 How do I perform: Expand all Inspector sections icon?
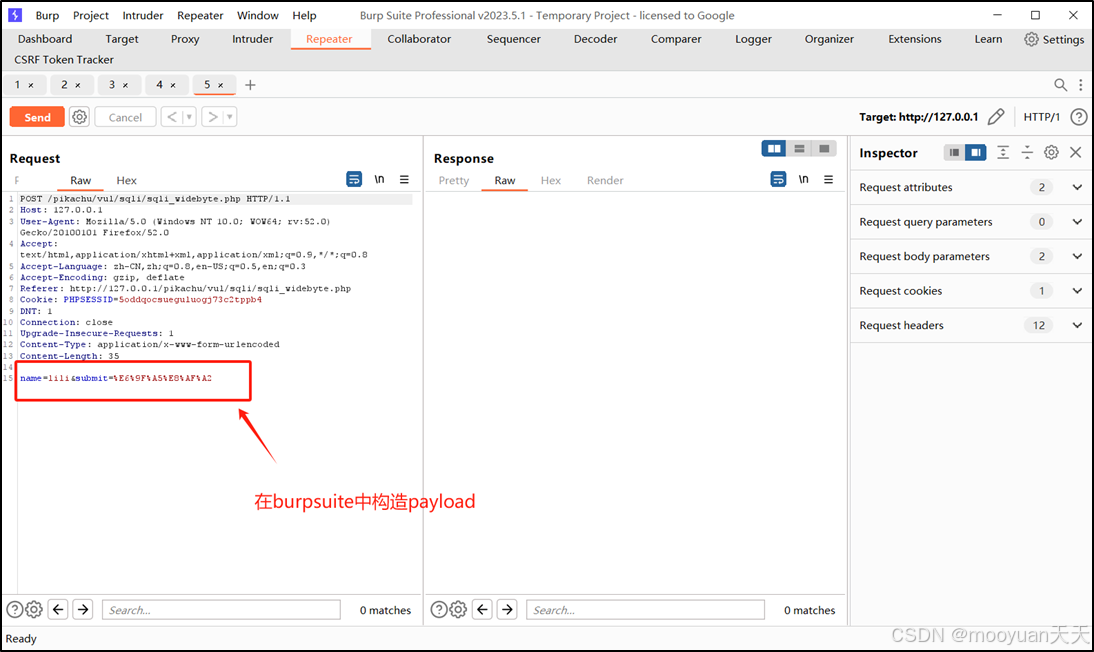coord(1003,152)
